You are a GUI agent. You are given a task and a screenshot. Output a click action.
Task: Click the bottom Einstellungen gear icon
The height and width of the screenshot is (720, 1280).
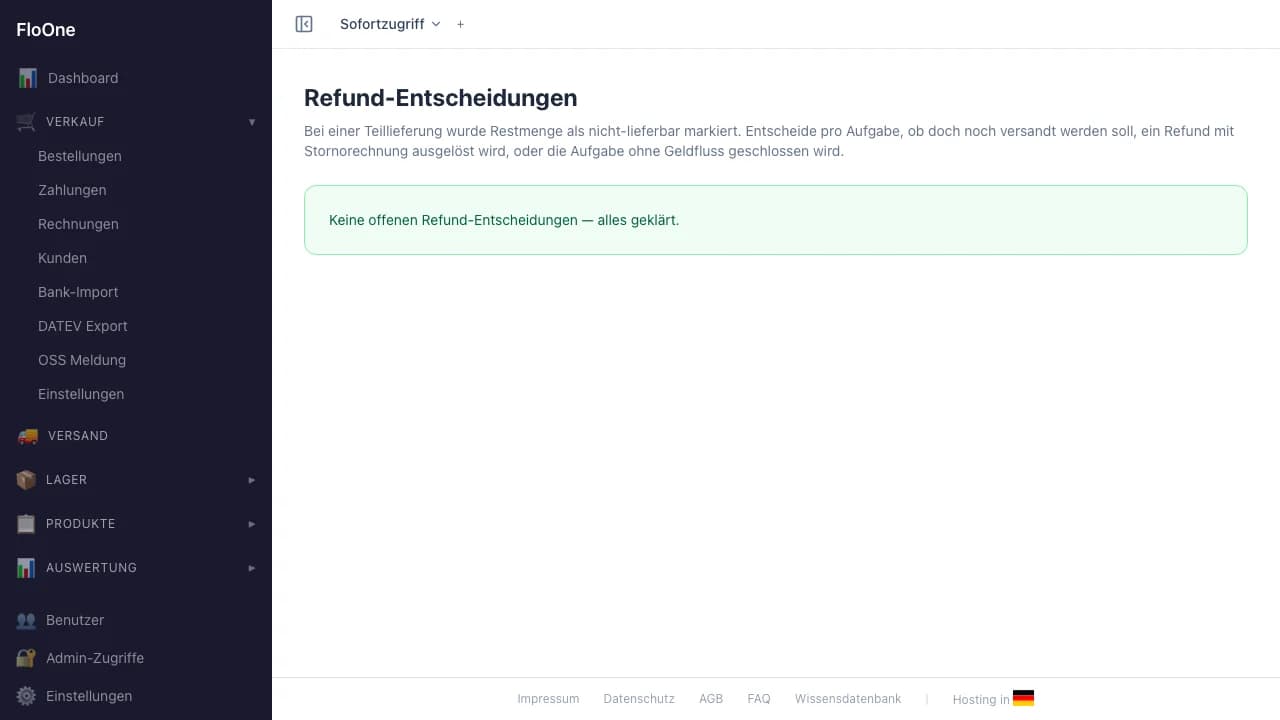pos(26,696)
